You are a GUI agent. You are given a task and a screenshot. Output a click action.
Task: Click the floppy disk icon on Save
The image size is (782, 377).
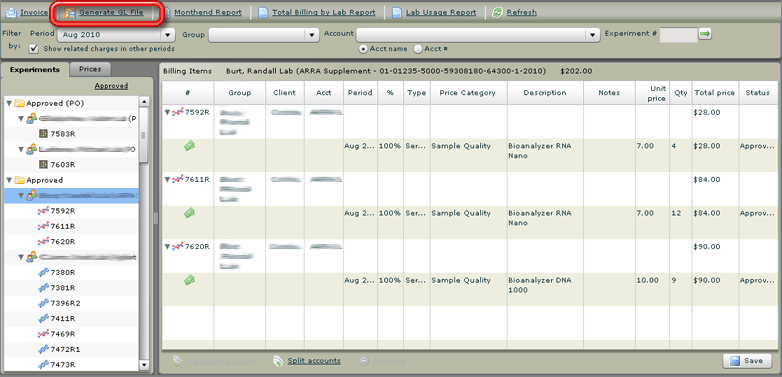click(735, 361)
